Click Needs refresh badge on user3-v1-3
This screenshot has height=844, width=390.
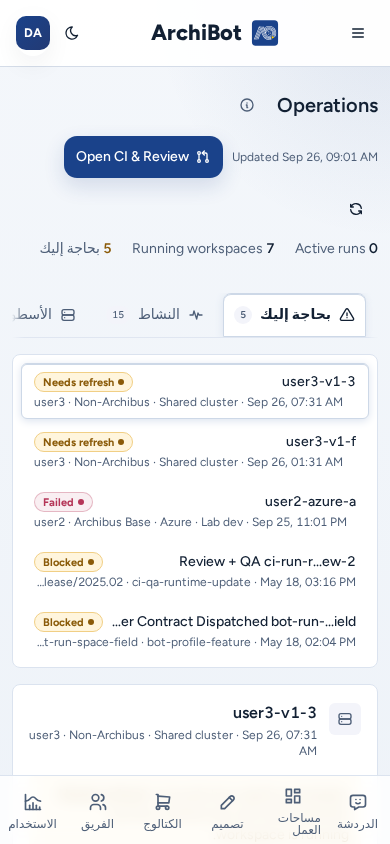pos(83,382)
